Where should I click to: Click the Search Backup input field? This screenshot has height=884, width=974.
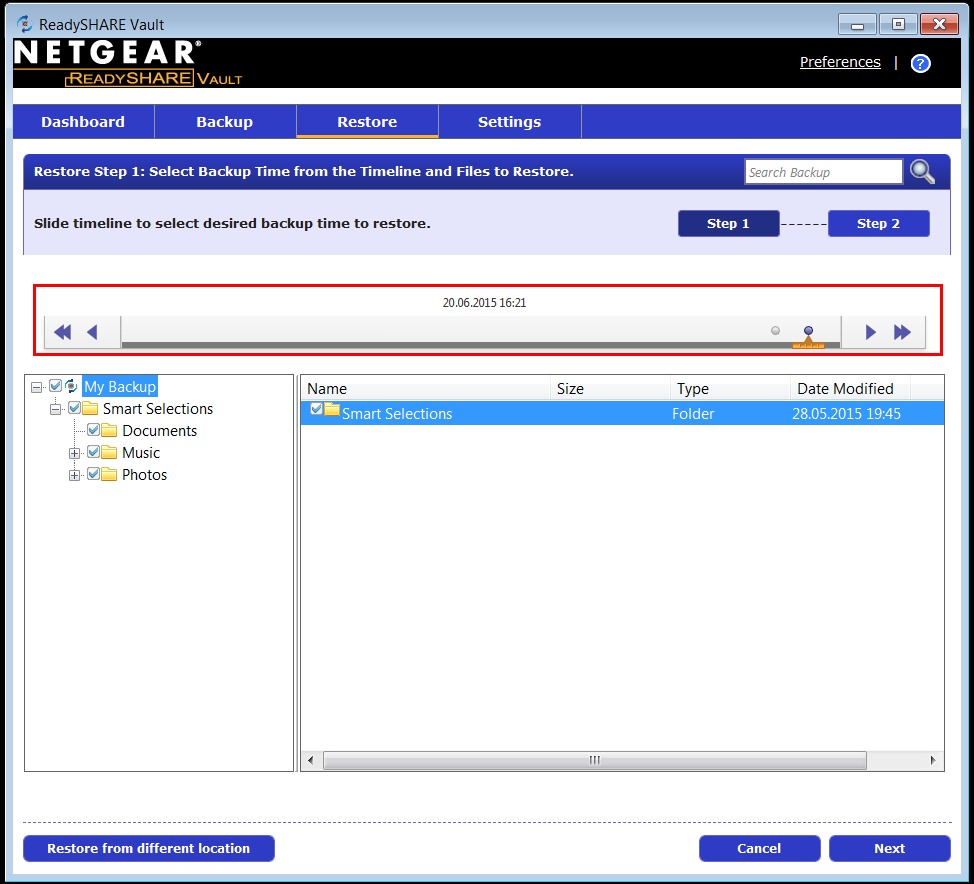point(823,172)
